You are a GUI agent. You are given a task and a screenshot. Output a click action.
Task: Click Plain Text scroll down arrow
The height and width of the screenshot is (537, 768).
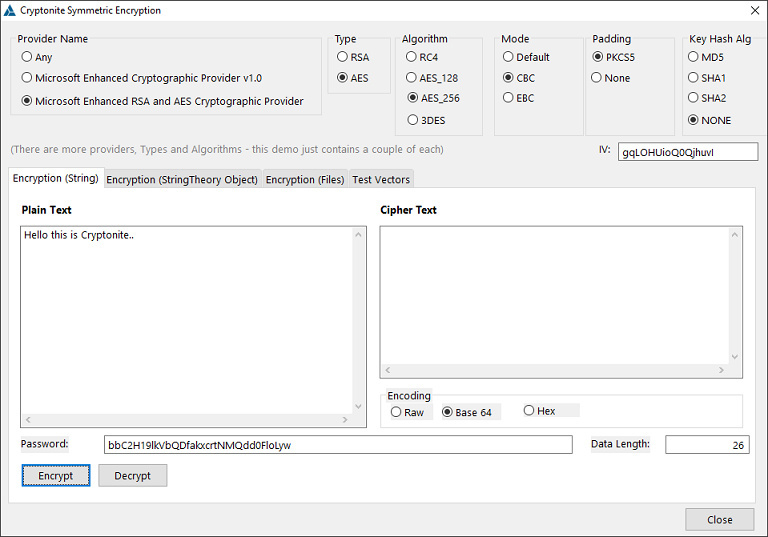point(359,406)
